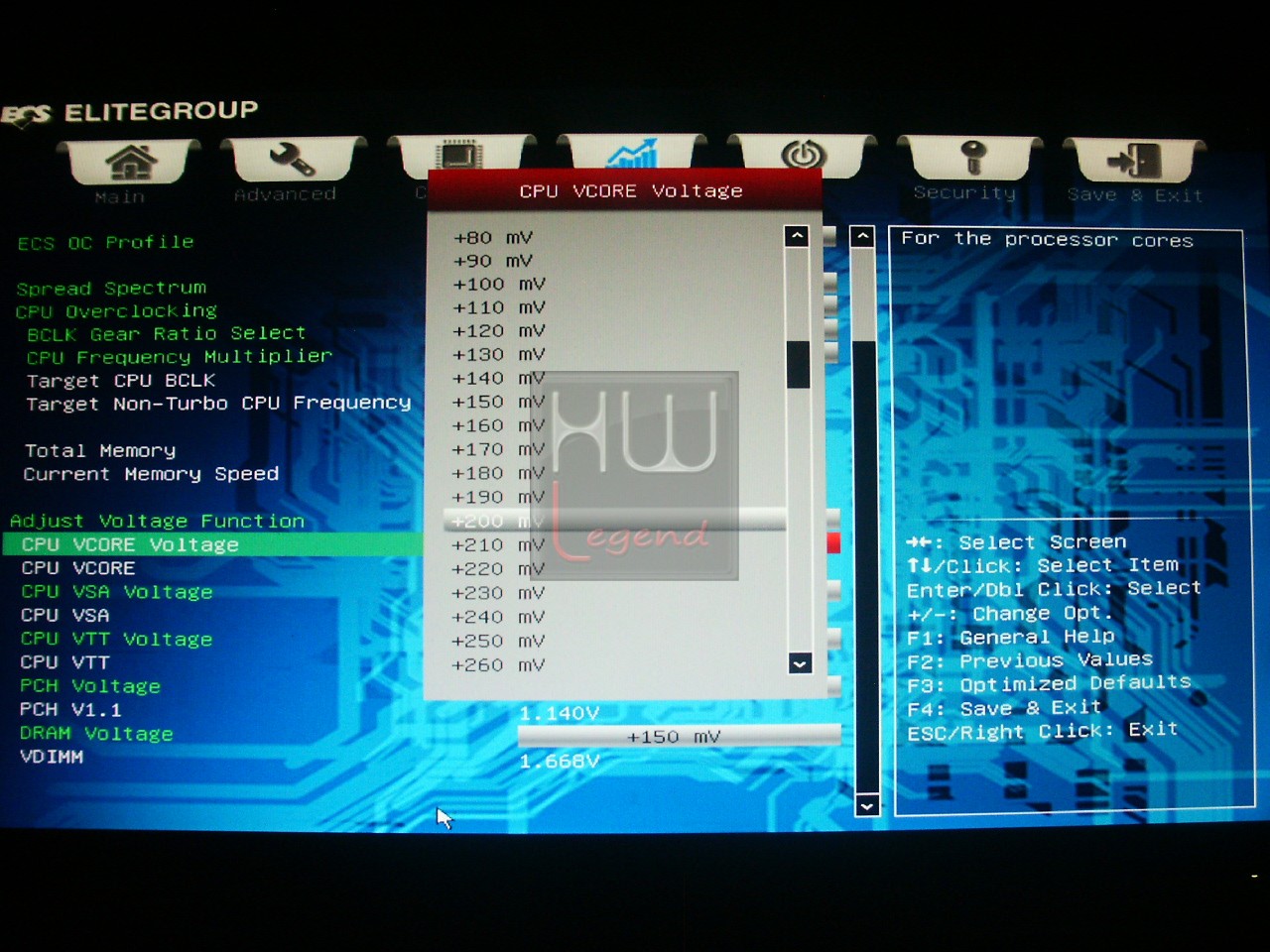Click the VDIMM 1.668V value
1270x952 pixels.
[x=560, y=761]
